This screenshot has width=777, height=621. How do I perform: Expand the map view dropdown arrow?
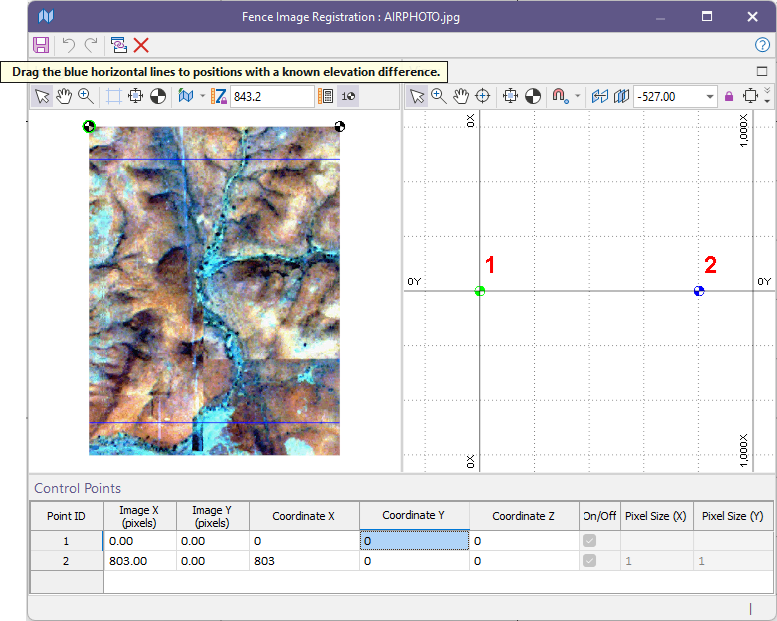[202, 96]
